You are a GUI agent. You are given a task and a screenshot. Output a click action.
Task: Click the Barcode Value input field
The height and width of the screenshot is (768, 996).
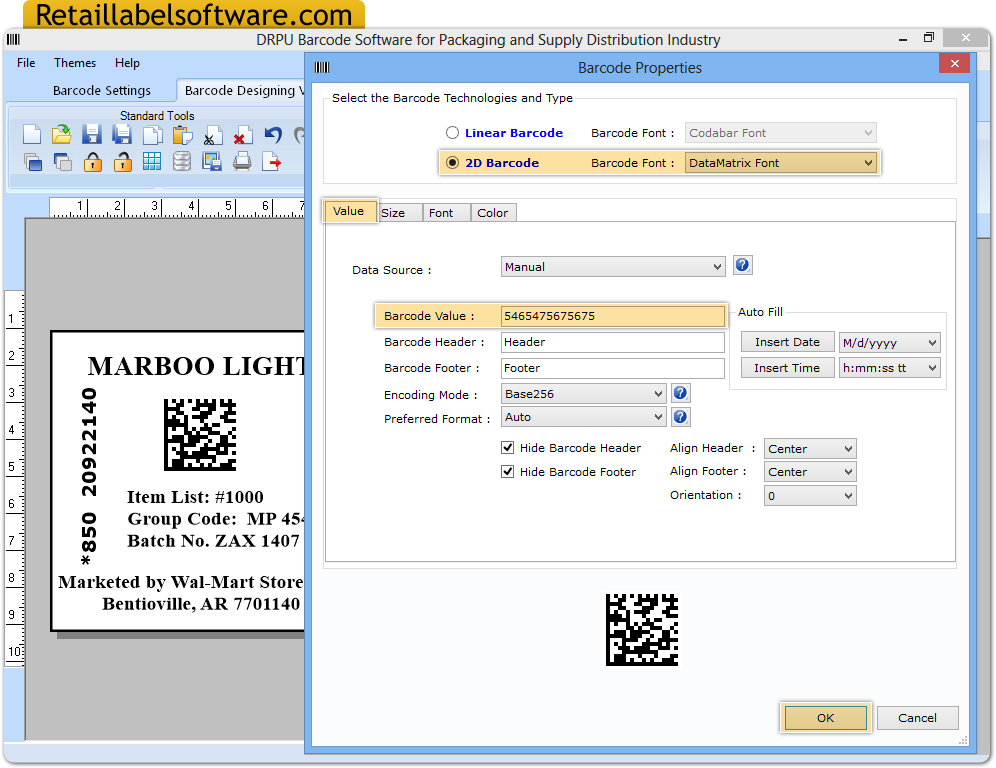pyautogui.click(x=613, y=316)
